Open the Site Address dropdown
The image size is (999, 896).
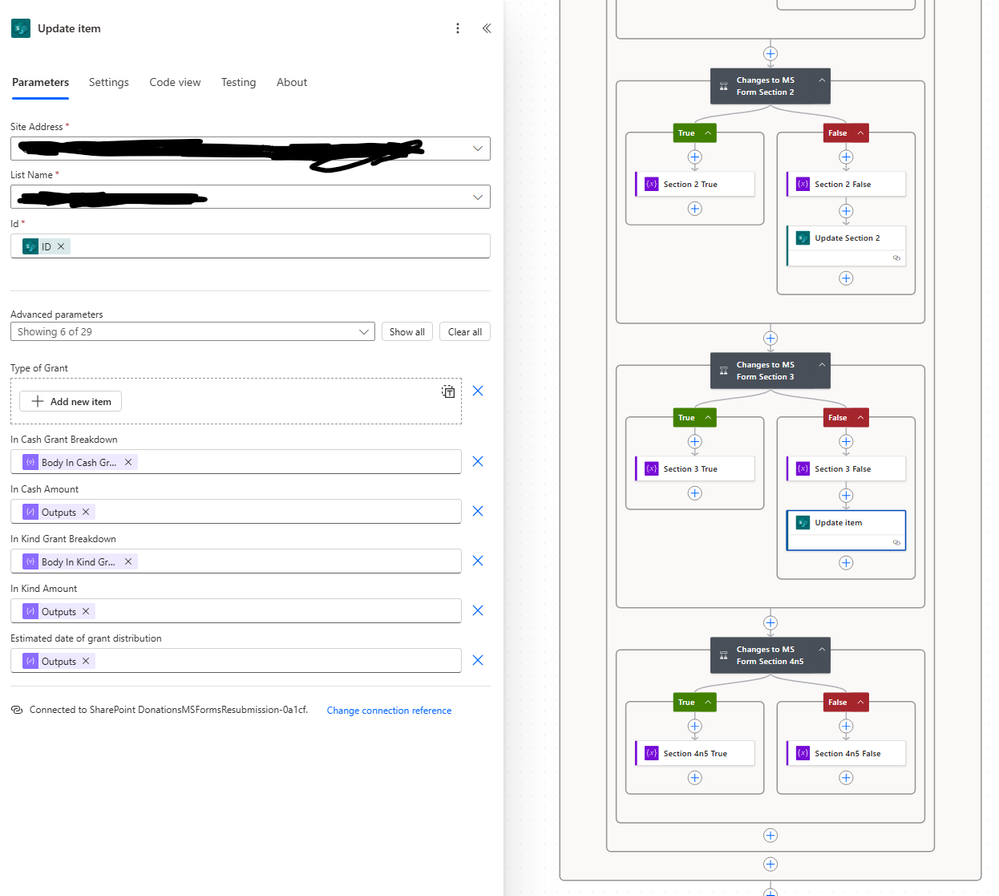[x=478, y=148]
